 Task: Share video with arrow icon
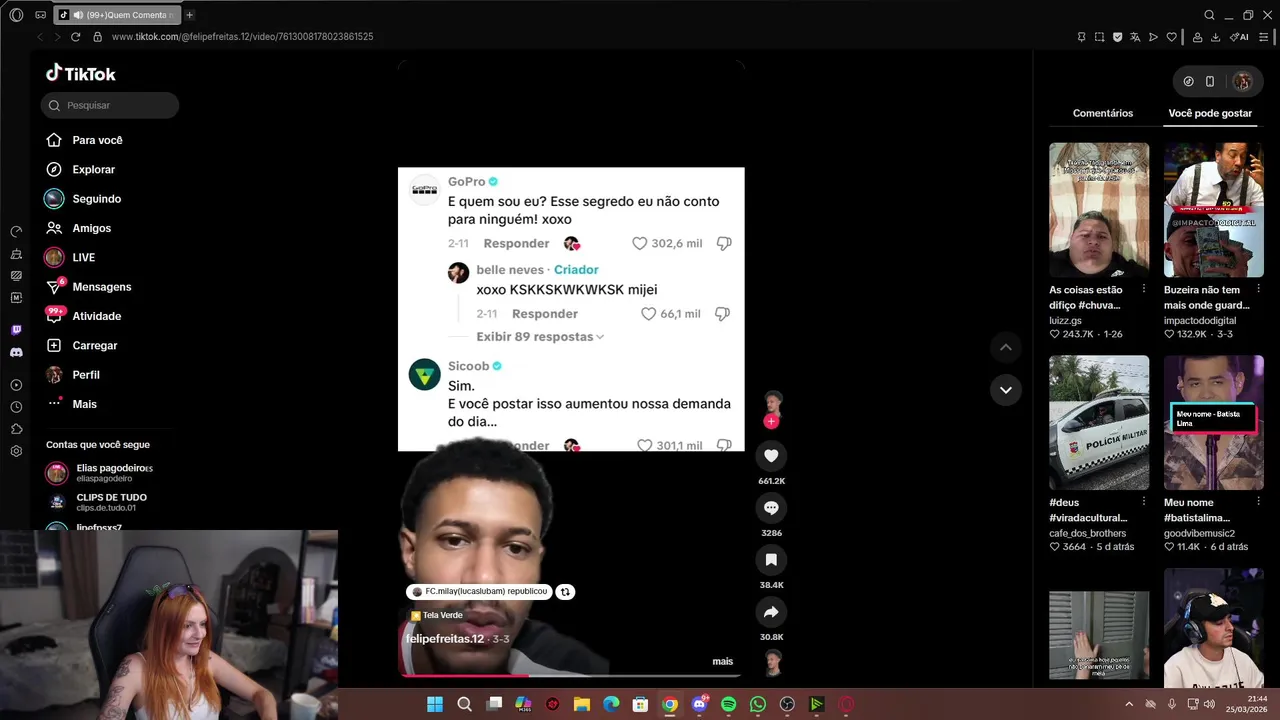point(771,612)
